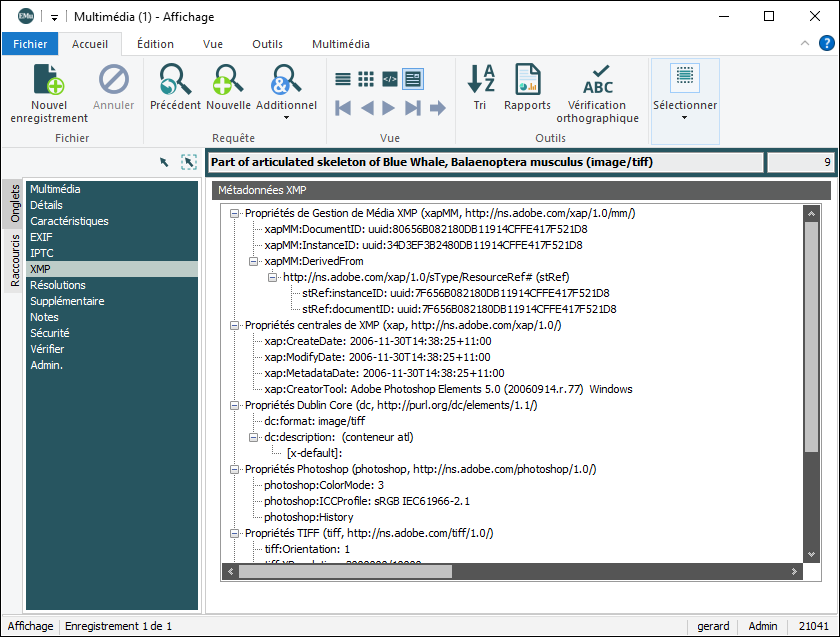This screenshot has width=840, height=637.
Task: Switch to XML view icon
Action: coord(390,78)
